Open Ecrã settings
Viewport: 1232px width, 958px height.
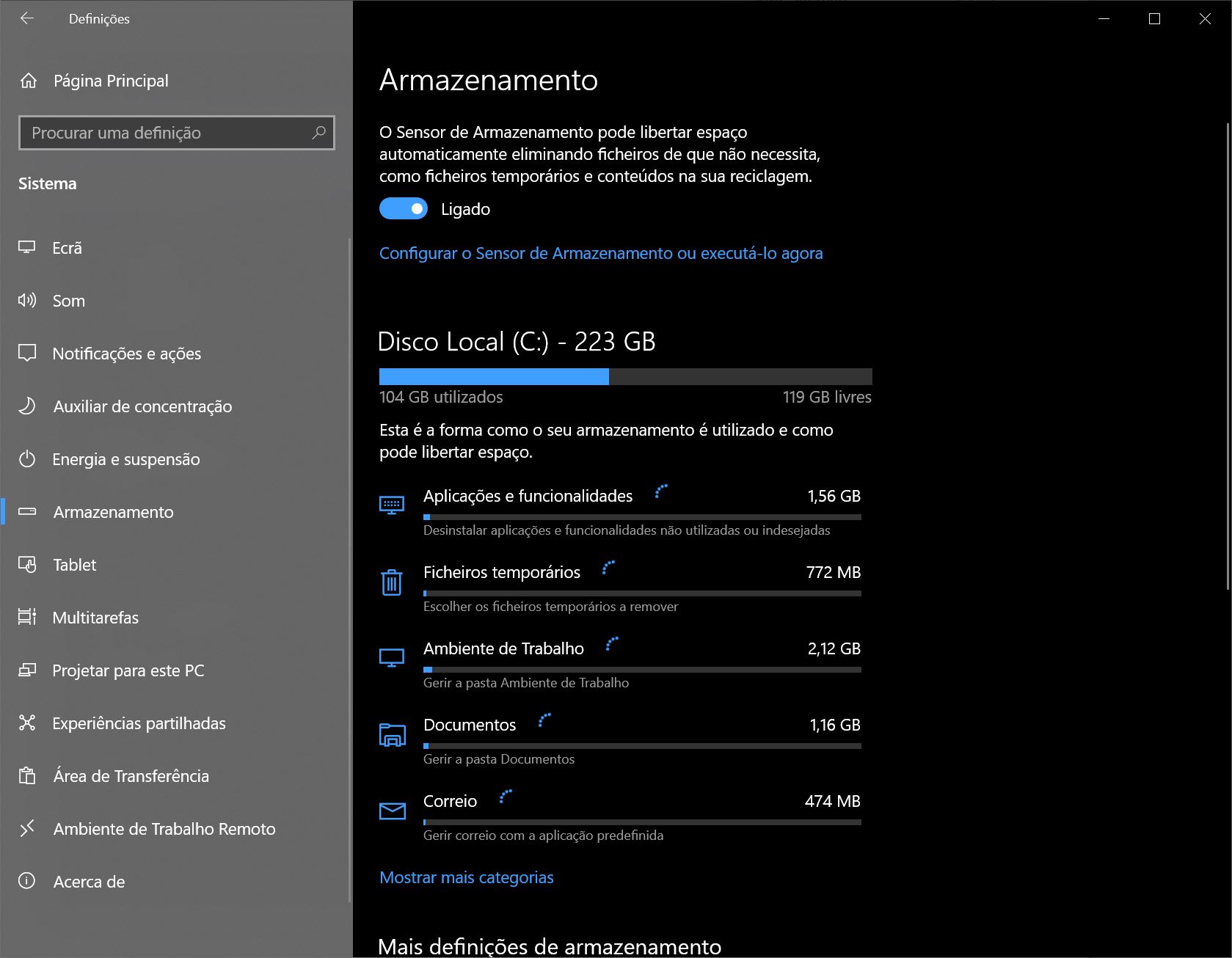point(176,248)
